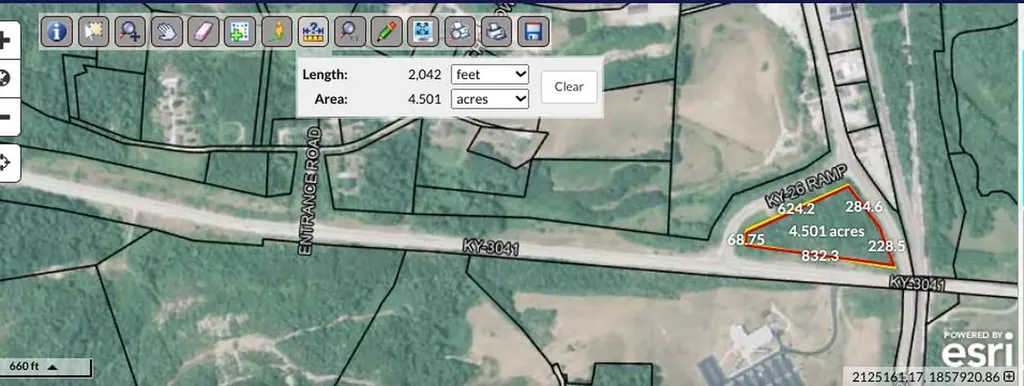This screenshot has width=1024, height=386.
Task: Open the search magnifier tool
Action: coord(349,31)
